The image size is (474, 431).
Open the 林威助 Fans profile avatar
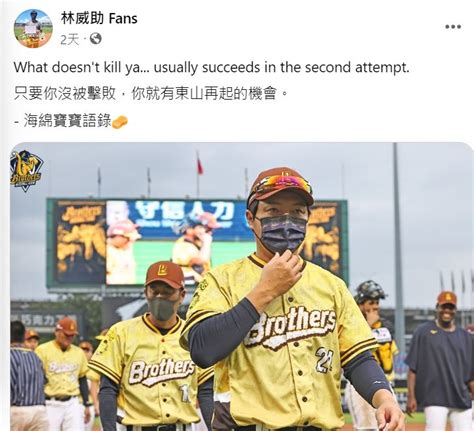[33, 29]
